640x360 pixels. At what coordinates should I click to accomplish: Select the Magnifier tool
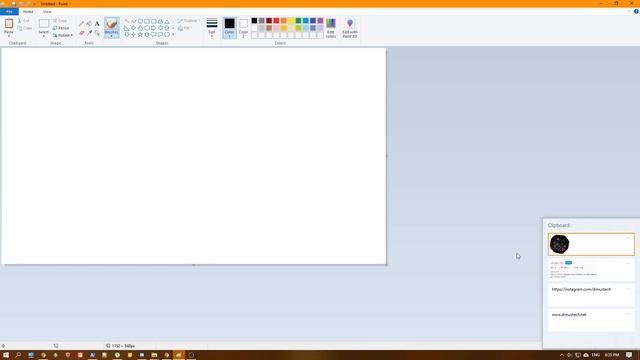pos(97,33)
